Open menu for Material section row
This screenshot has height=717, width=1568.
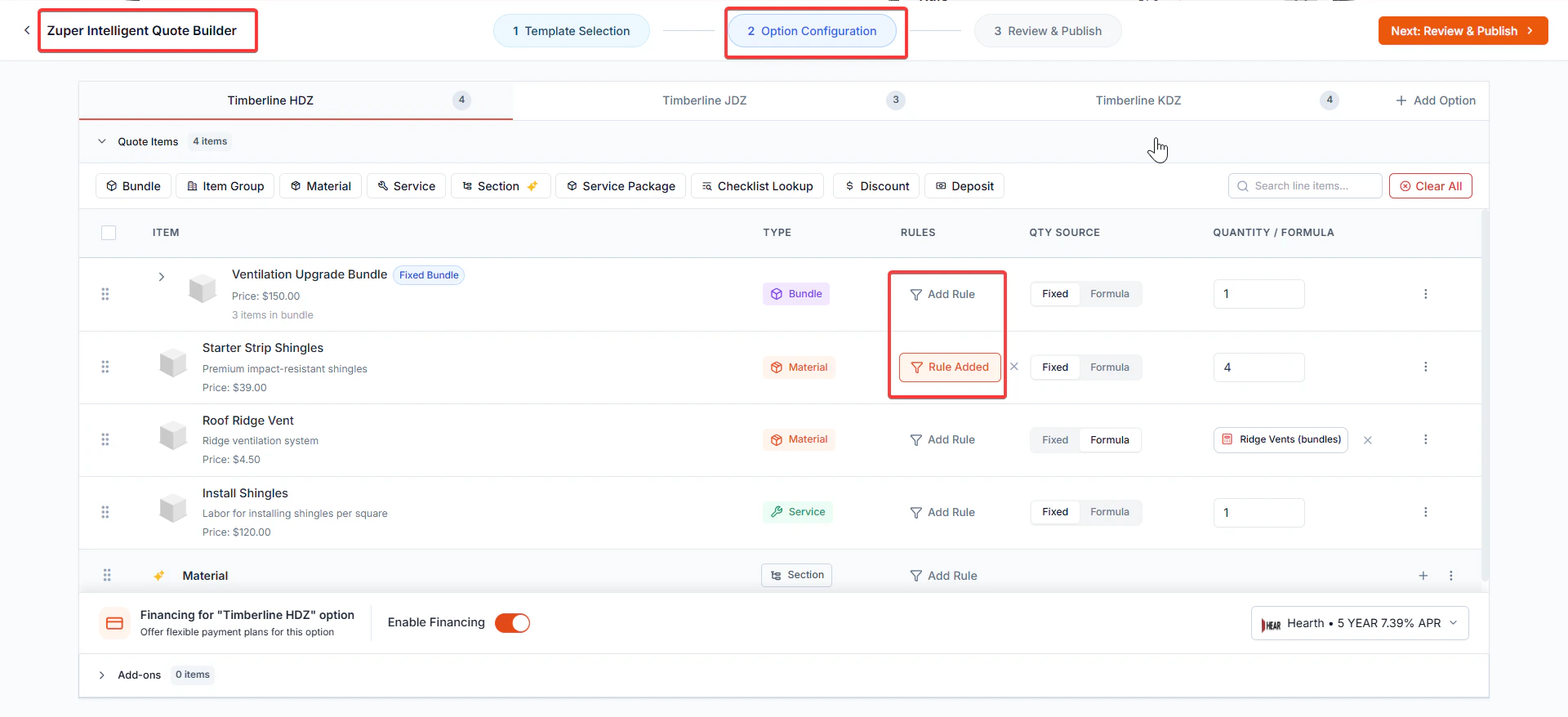coord(1451,576)
